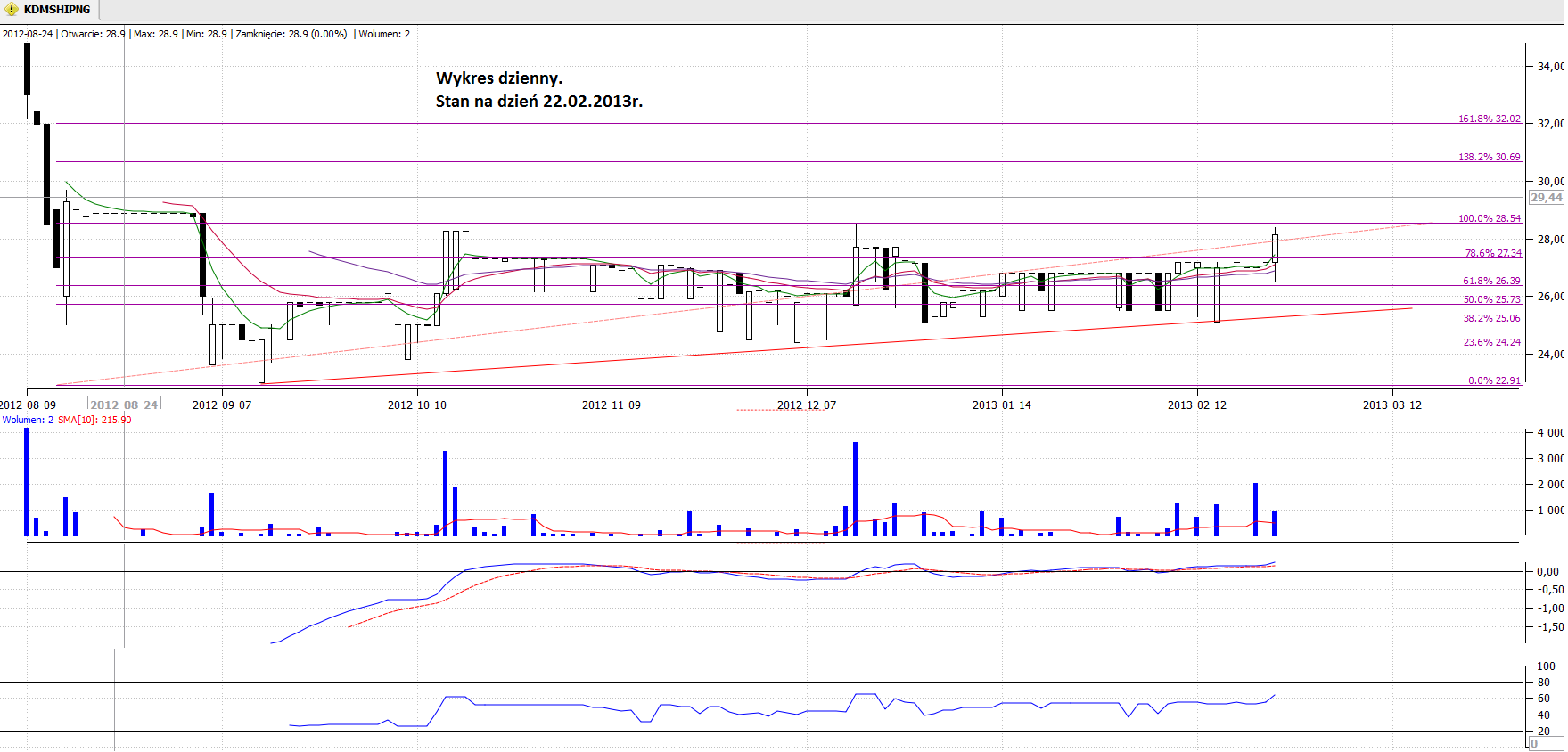Click the 2012-09-07 date axis label
The height and width of the screenshot is (752, 1568).
[222, 405]
